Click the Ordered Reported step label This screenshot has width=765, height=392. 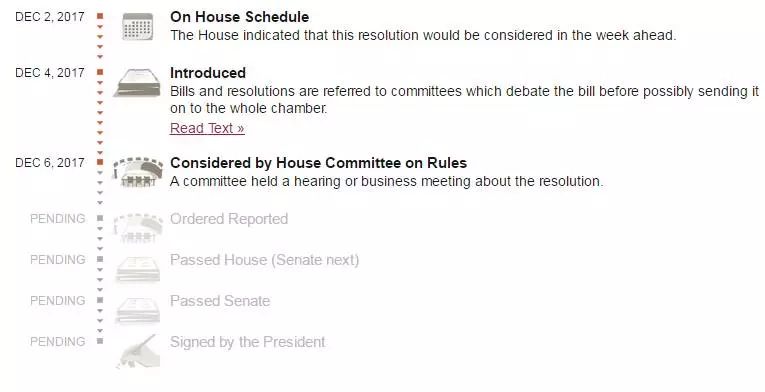tap(229, 219)
